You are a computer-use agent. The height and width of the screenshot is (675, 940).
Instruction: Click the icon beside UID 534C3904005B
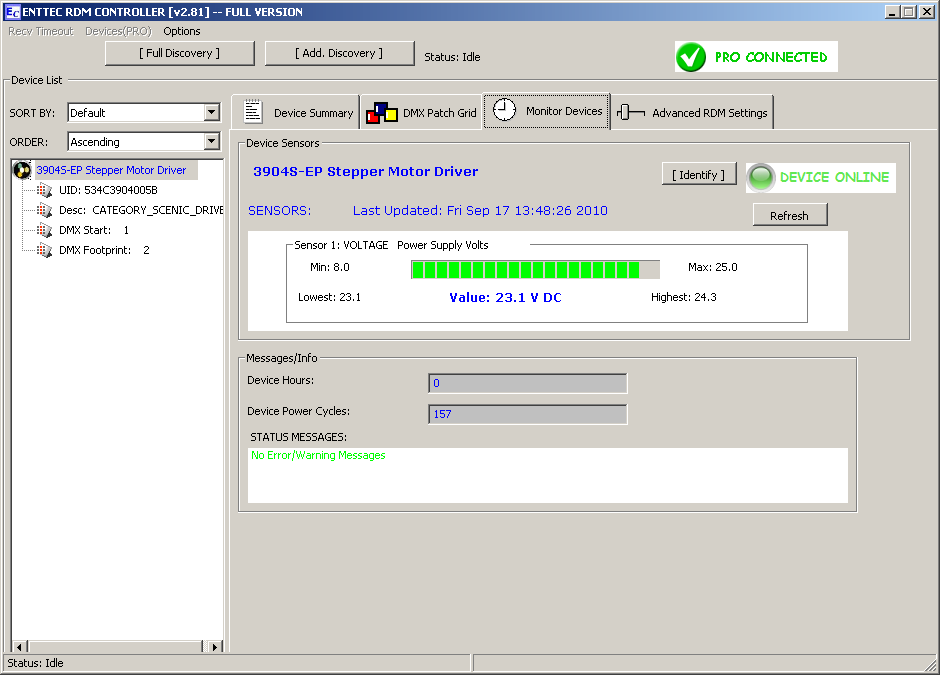[44, 190]
